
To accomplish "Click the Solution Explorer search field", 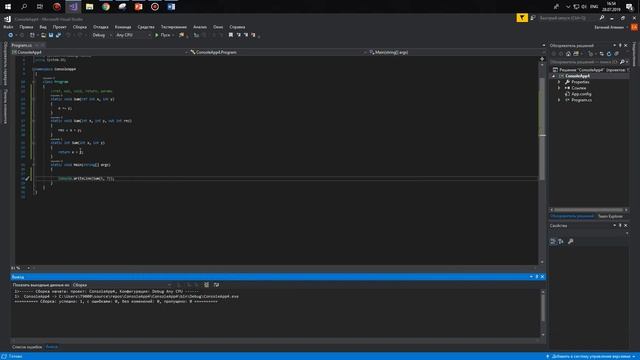I will click(x=584, y=62).
